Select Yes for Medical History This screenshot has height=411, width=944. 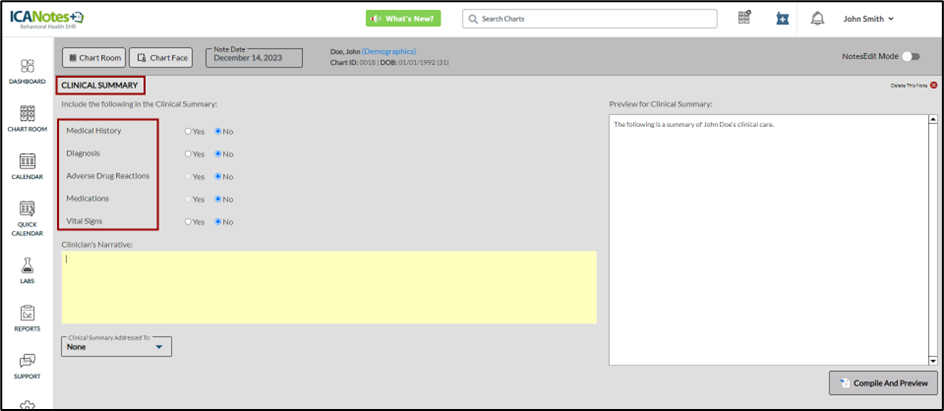(188, 131)
